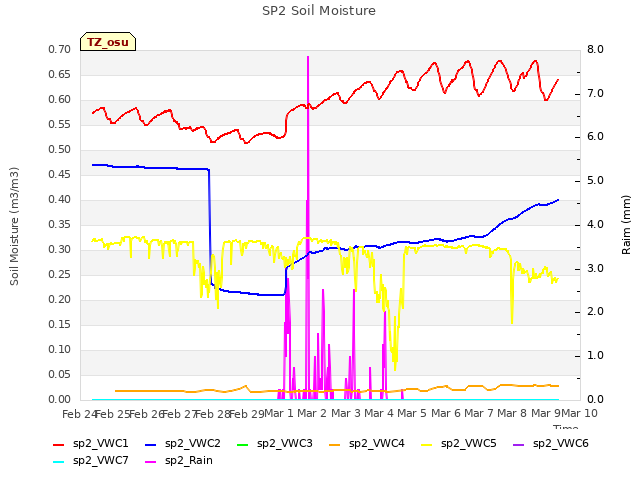Click the sp2_VWC6 legend label

tap(560, 443)
